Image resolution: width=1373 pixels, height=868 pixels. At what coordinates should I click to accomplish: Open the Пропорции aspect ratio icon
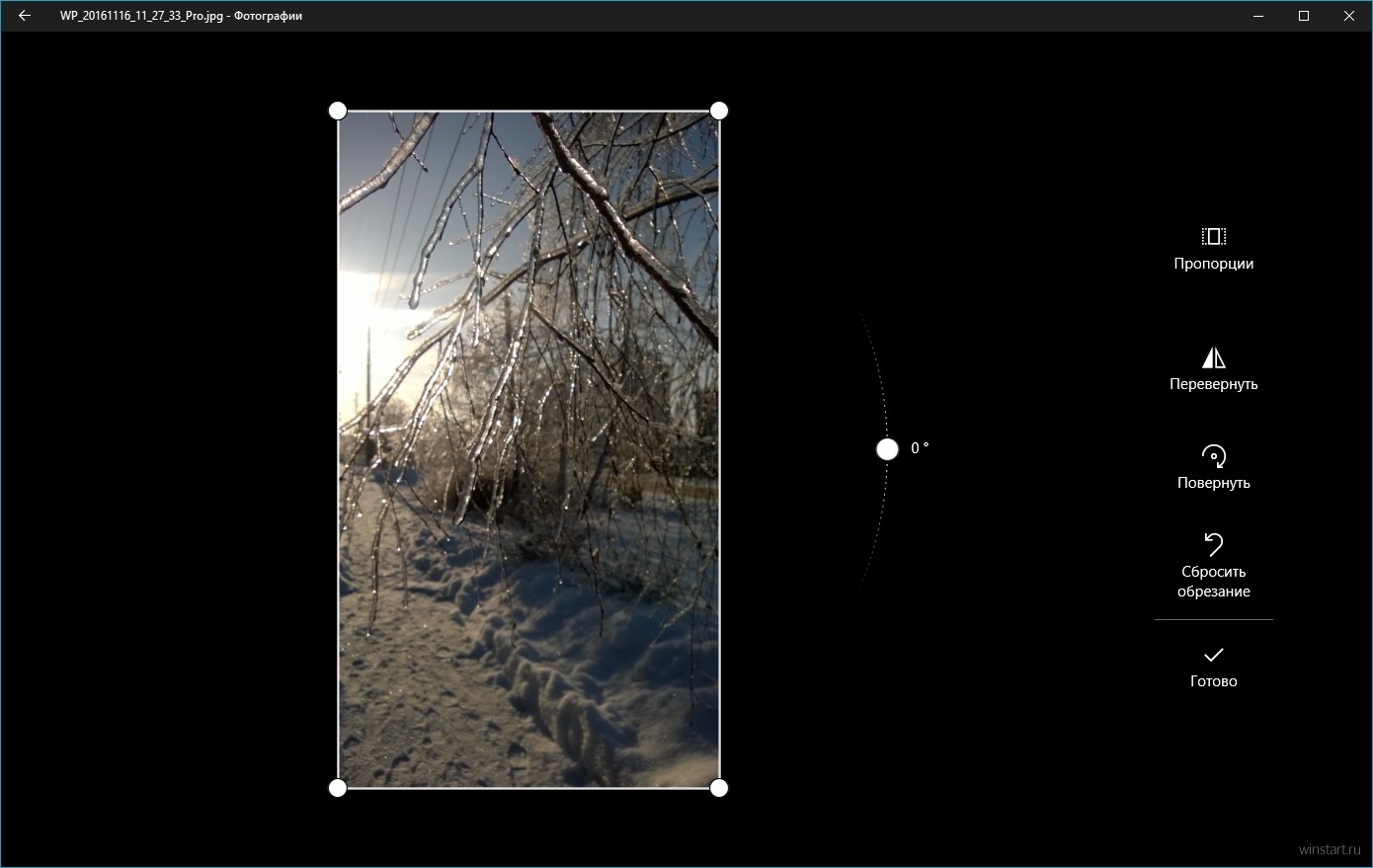click(x=1213, y=236)
